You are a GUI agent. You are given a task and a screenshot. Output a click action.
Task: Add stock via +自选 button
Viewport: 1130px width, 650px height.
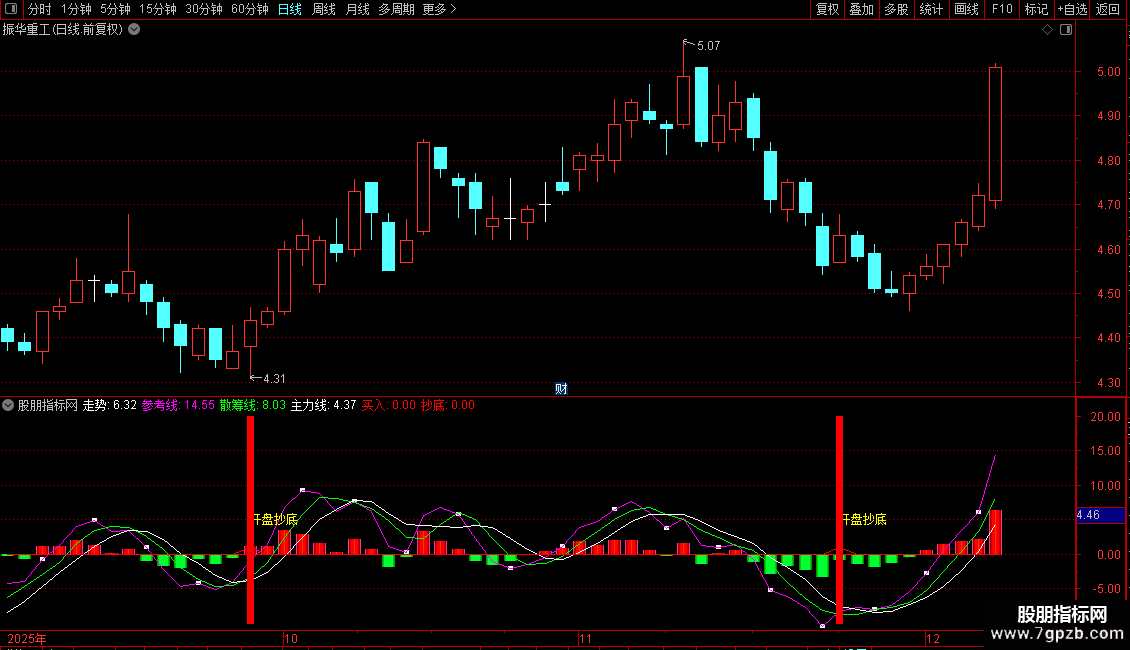click(1072, 9)
